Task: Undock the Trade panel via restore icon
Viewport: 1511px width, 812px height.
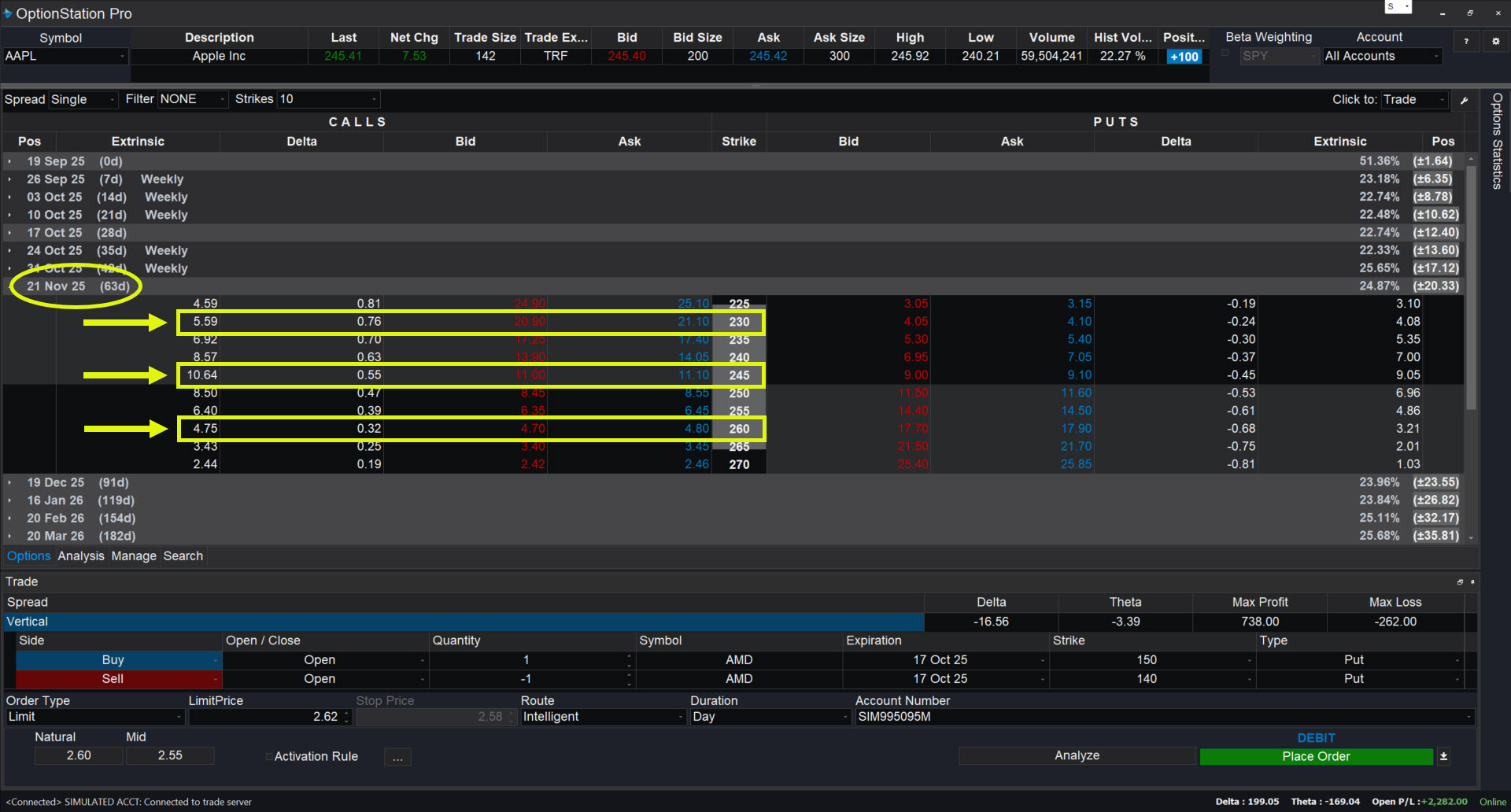Action: tap(1460, 582)
